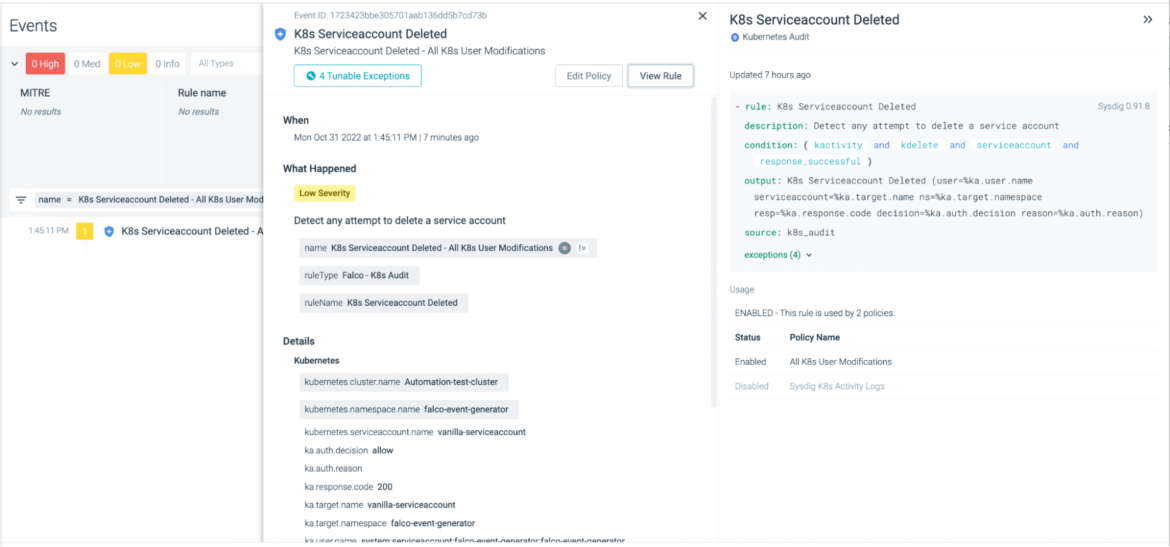This screenshot has height=547, width=1170.
Task: Click the Sysdig 0.91.8 version label
Action: point(1124,107)
